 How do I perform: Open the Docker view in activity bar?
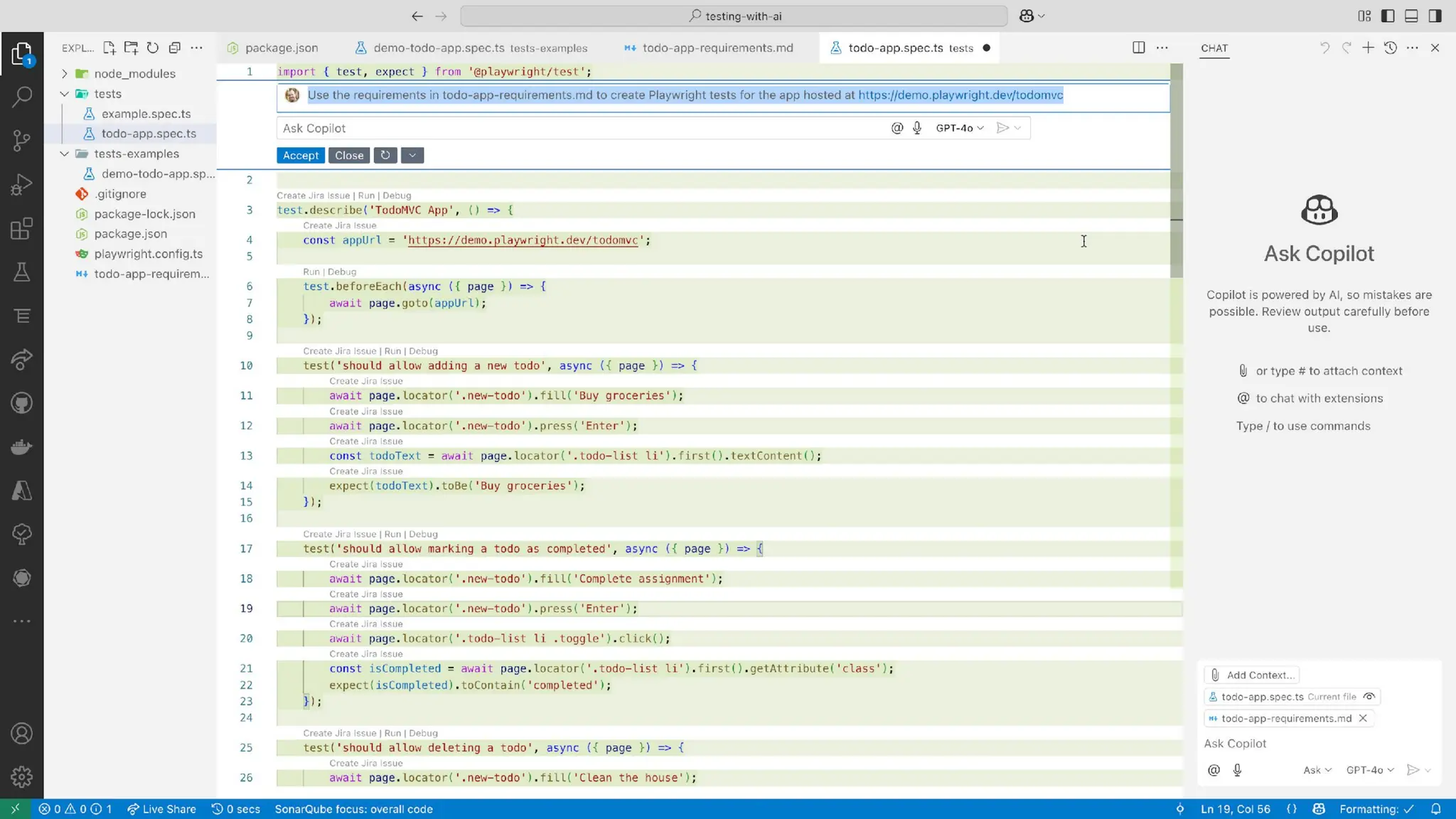(21, 446)
